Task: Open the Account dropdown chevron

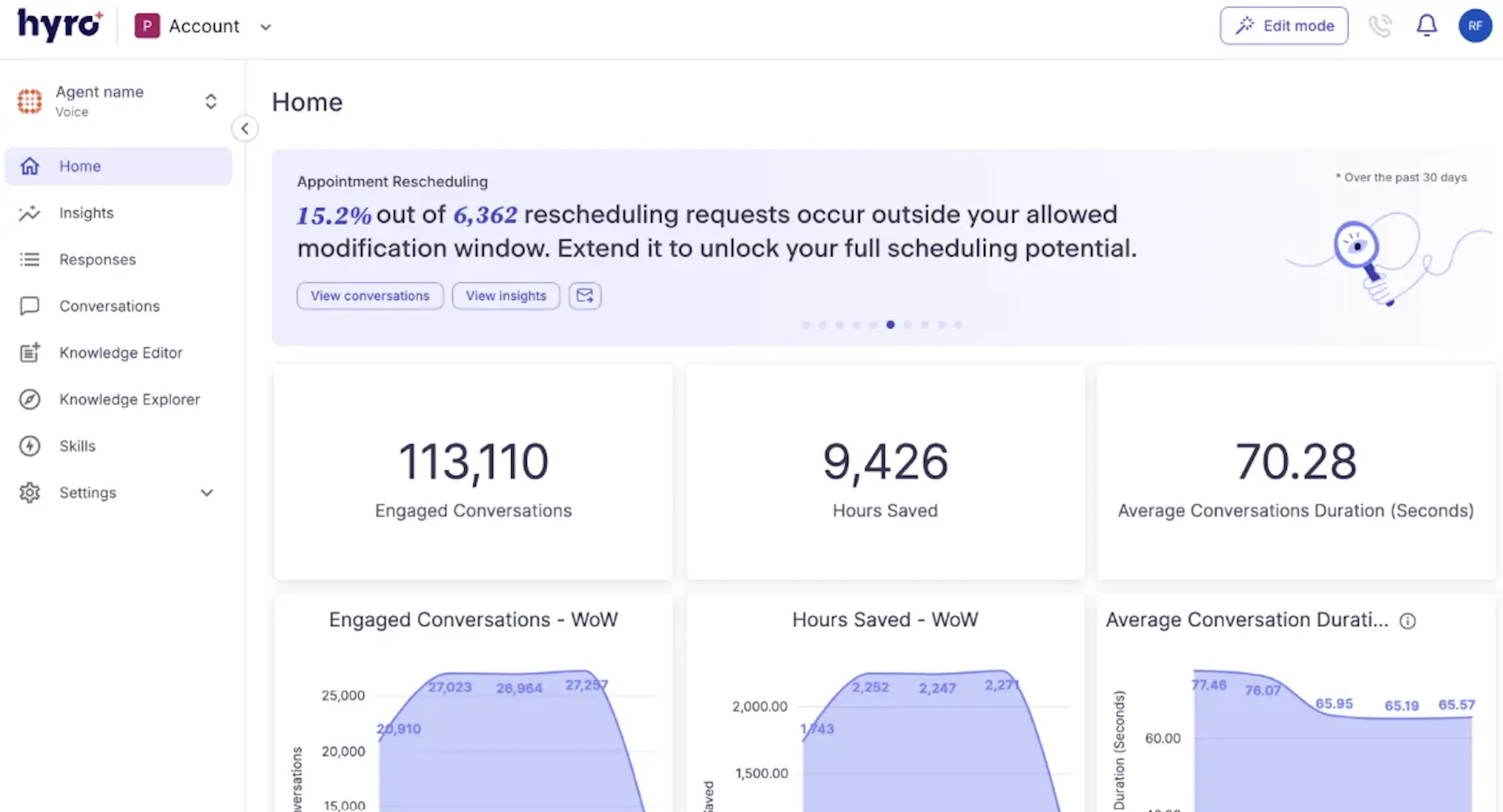Action: point(265,27)
